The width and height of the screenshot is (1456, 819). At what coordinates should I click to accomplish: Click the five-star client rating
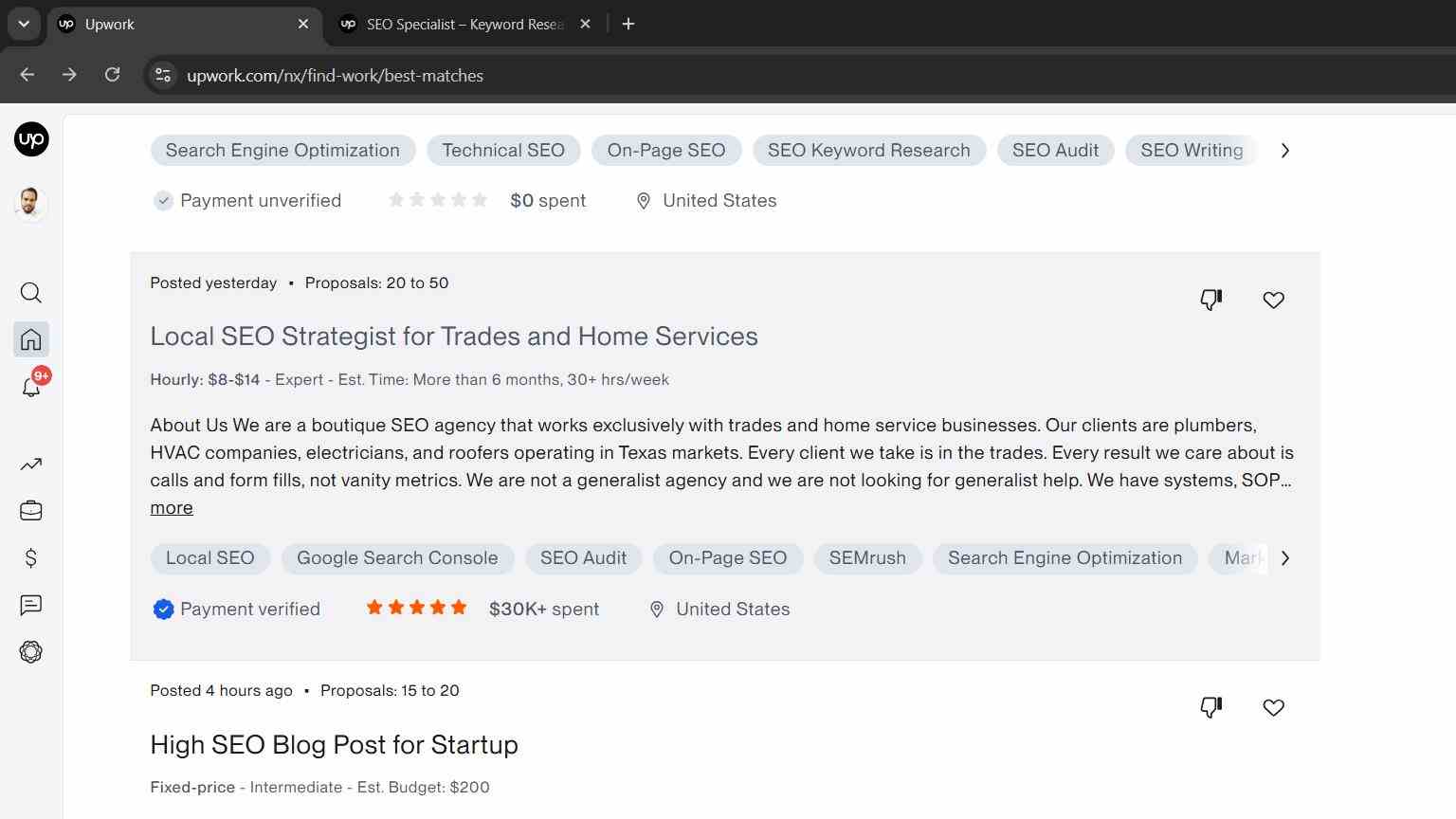(x=417, y=609)
